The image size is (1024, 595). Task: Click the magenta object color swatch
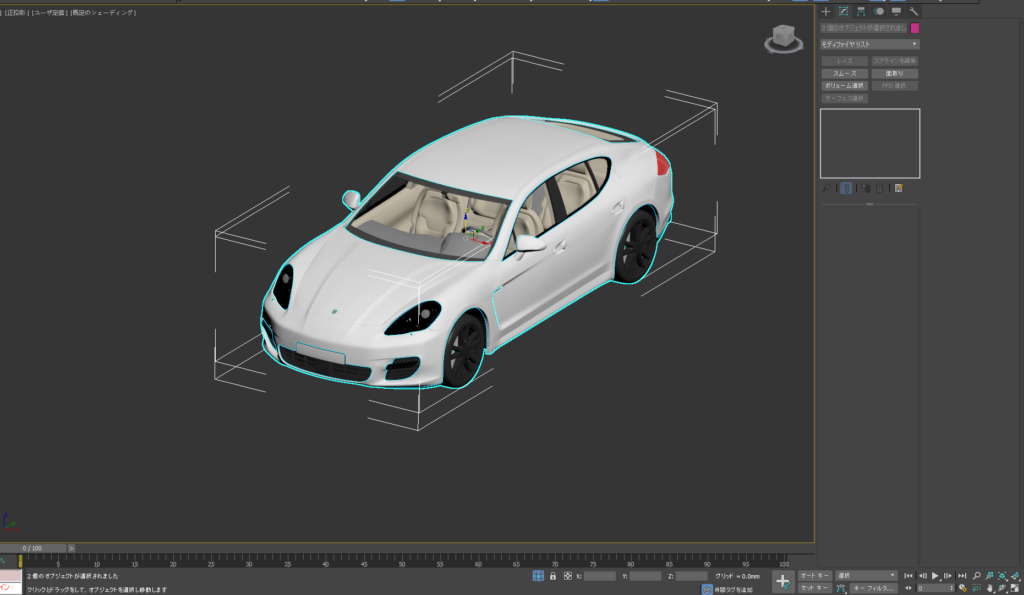(914, 28)
